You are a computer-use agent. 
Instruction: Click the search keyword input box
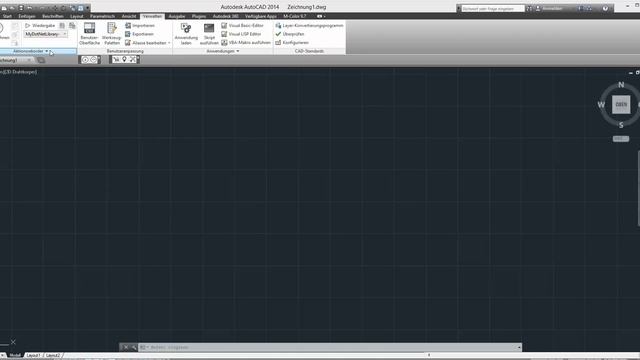click(493, 8)
